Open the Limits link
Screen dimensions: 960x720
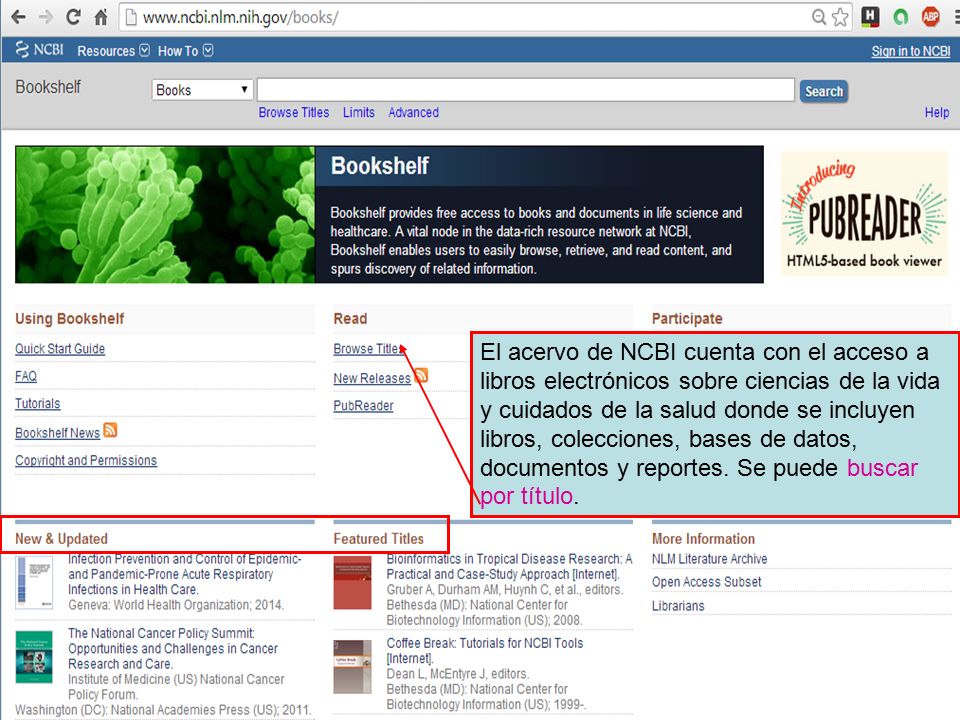359,113
